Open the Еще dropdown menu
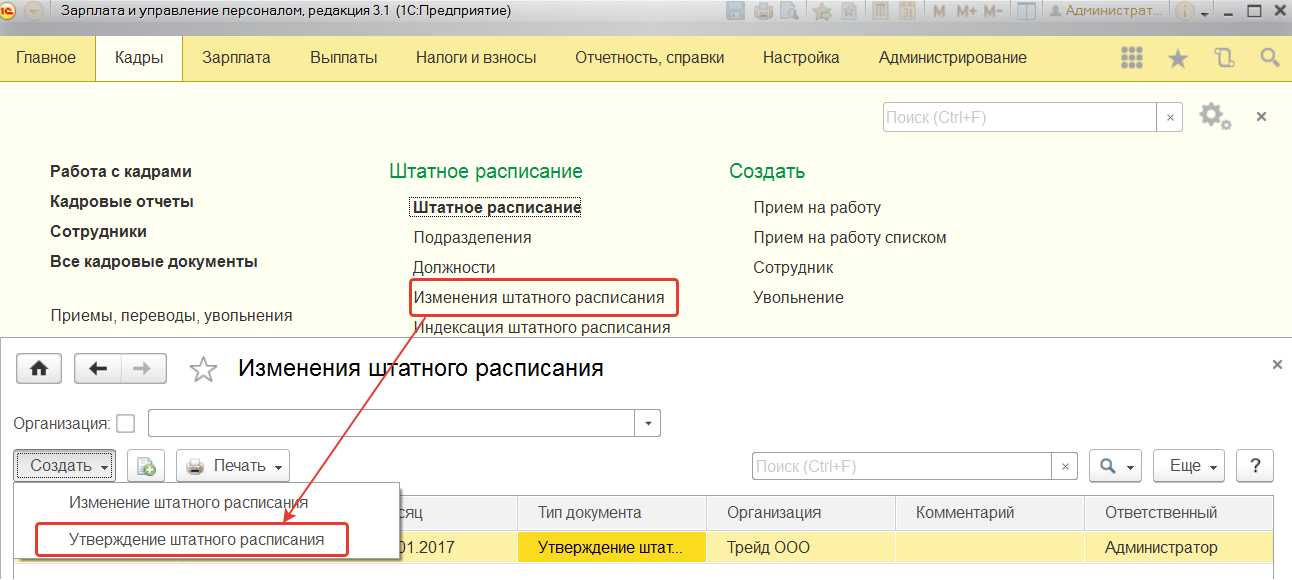Viewport: 1292px width, 580px height. click(1189, 466)
